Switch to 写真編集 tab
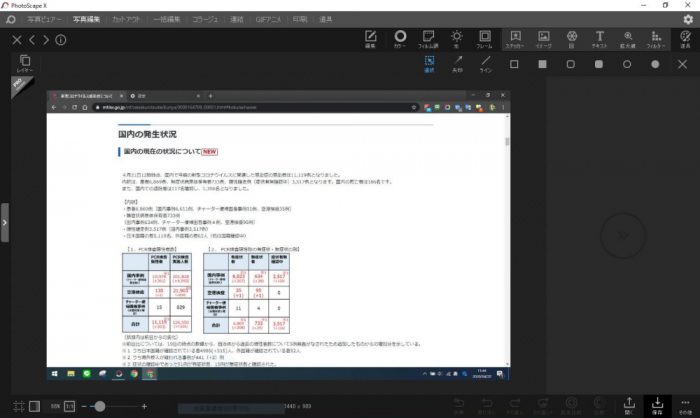This screenshot has width=700, height=418. (x=87, y=20)
